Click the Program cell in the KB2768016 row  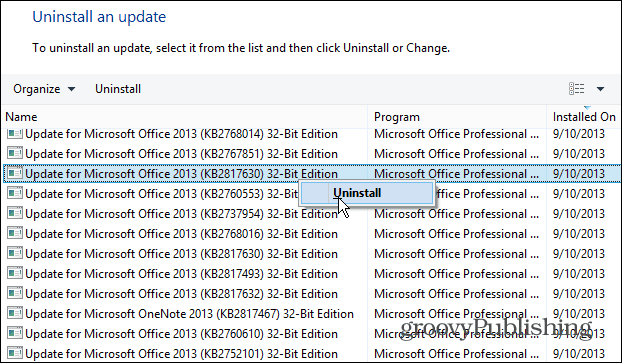coord(456,234)
